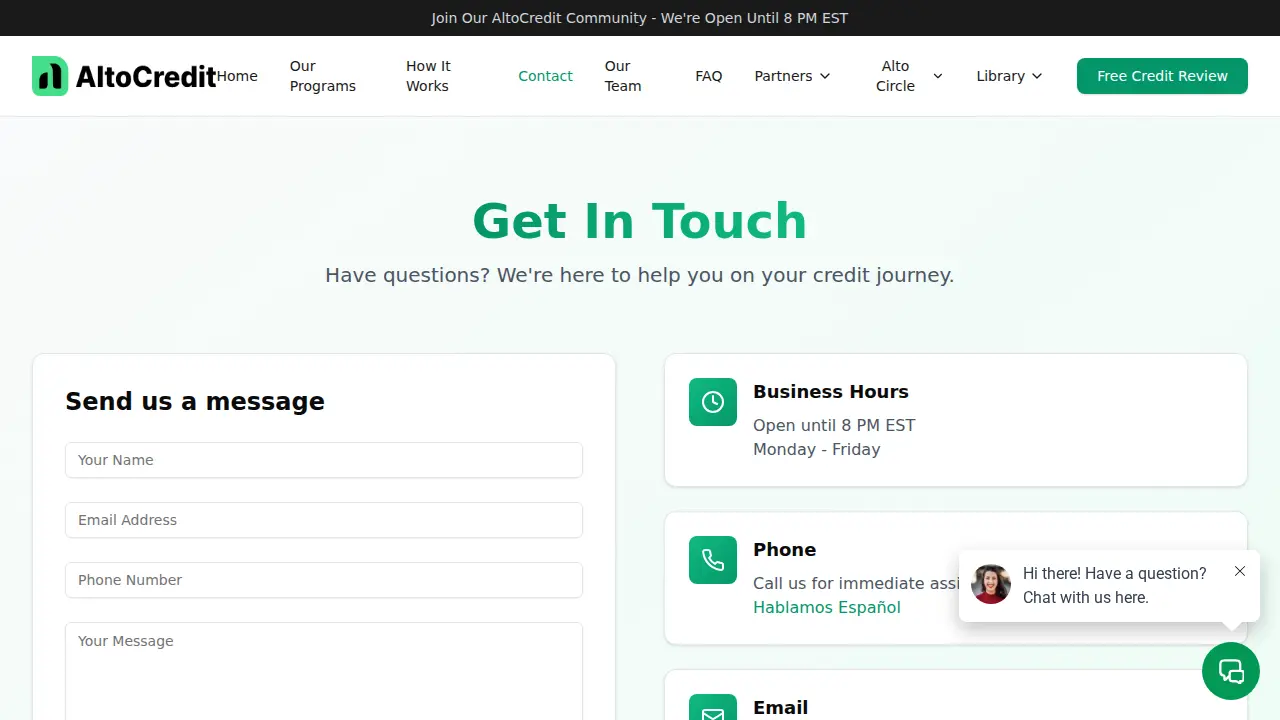Screen dimensions: 1280x720
Task: Click the Phone Number input field
Action: pos(324,580)
